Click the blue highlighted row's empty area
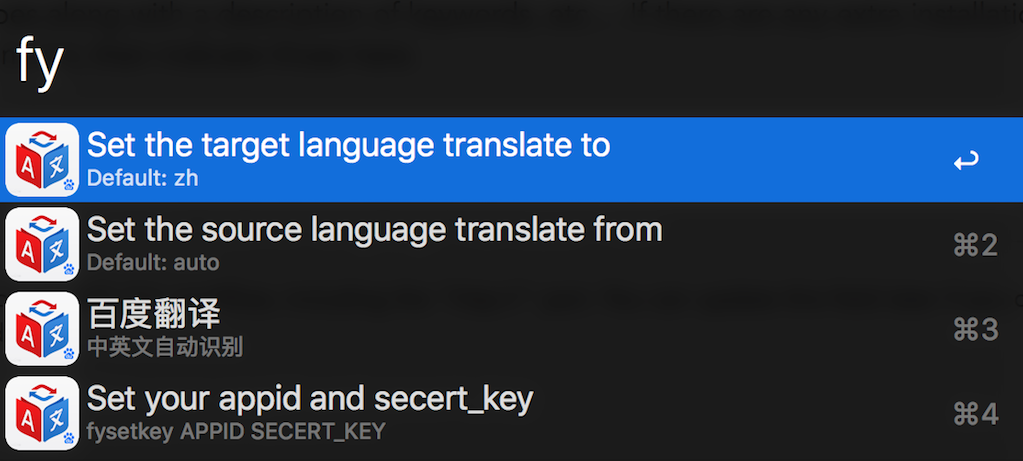 780,160
